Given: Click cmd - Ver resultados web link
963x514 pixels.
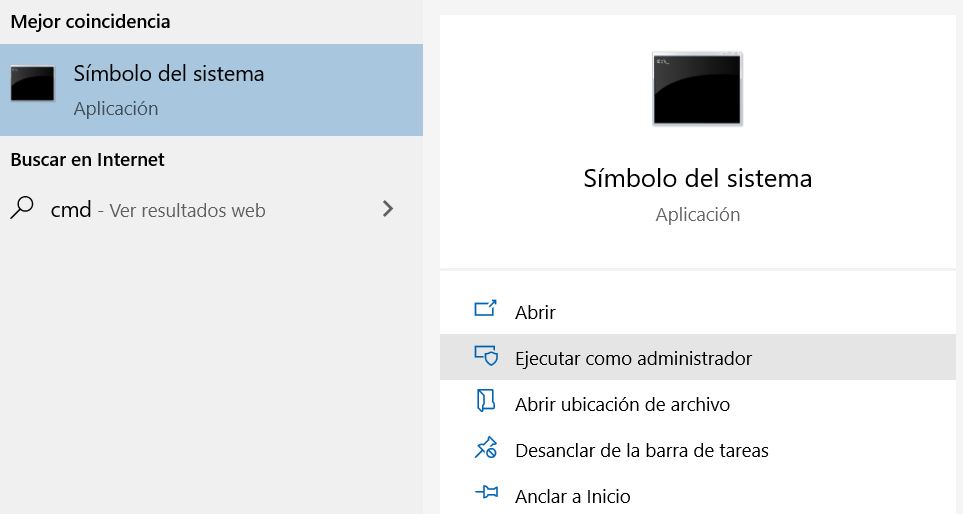Looking at the screenshot, I should coord(158,210).
